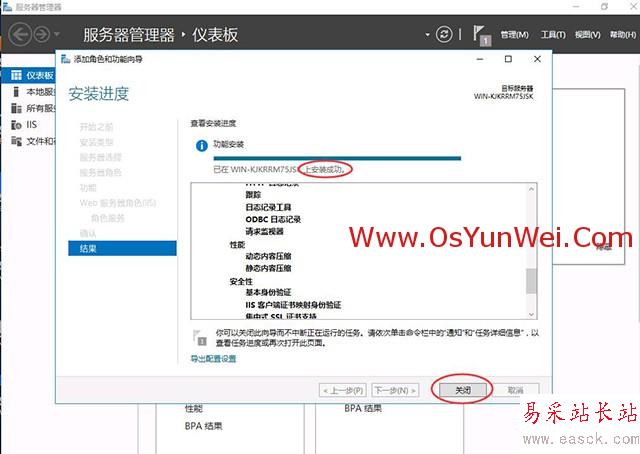The image size is (640, 454).
Task: Select the local server sidebar item
Action: 28,92
